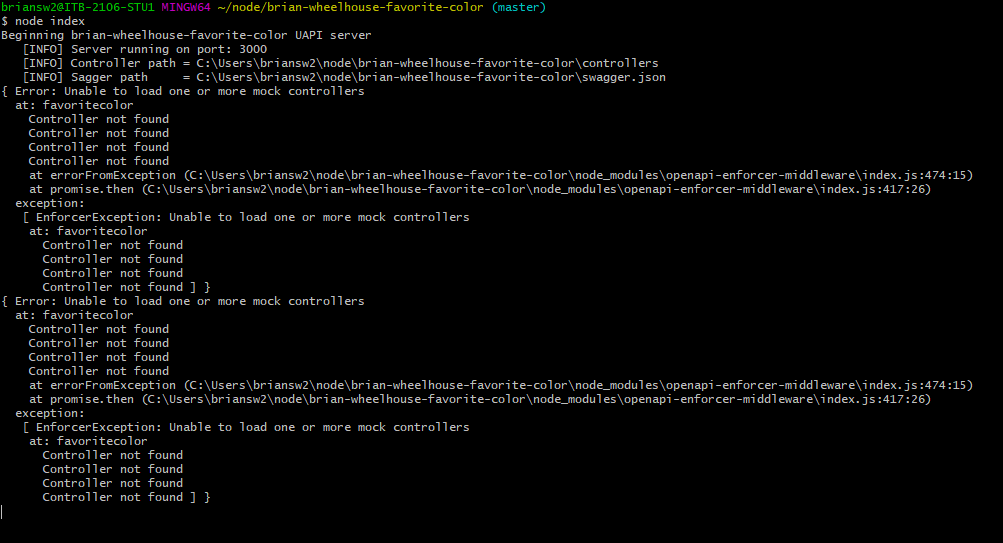Image resolution: width=1003 pixels, height=543 pixels.
Task: Click the Controller path controllers folder line
Action: [340, 63]
